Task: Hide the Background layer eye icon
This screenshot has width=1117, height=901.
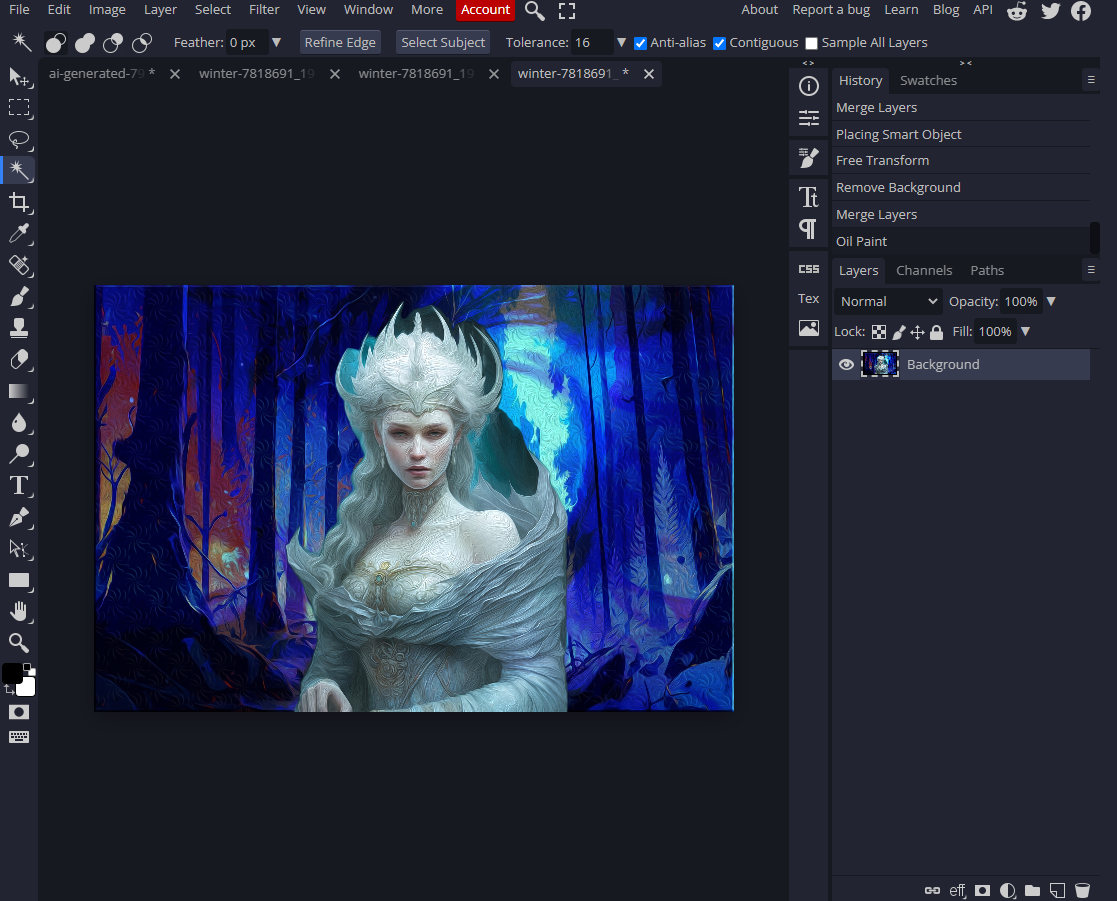Action: click(x=846, y=365)
